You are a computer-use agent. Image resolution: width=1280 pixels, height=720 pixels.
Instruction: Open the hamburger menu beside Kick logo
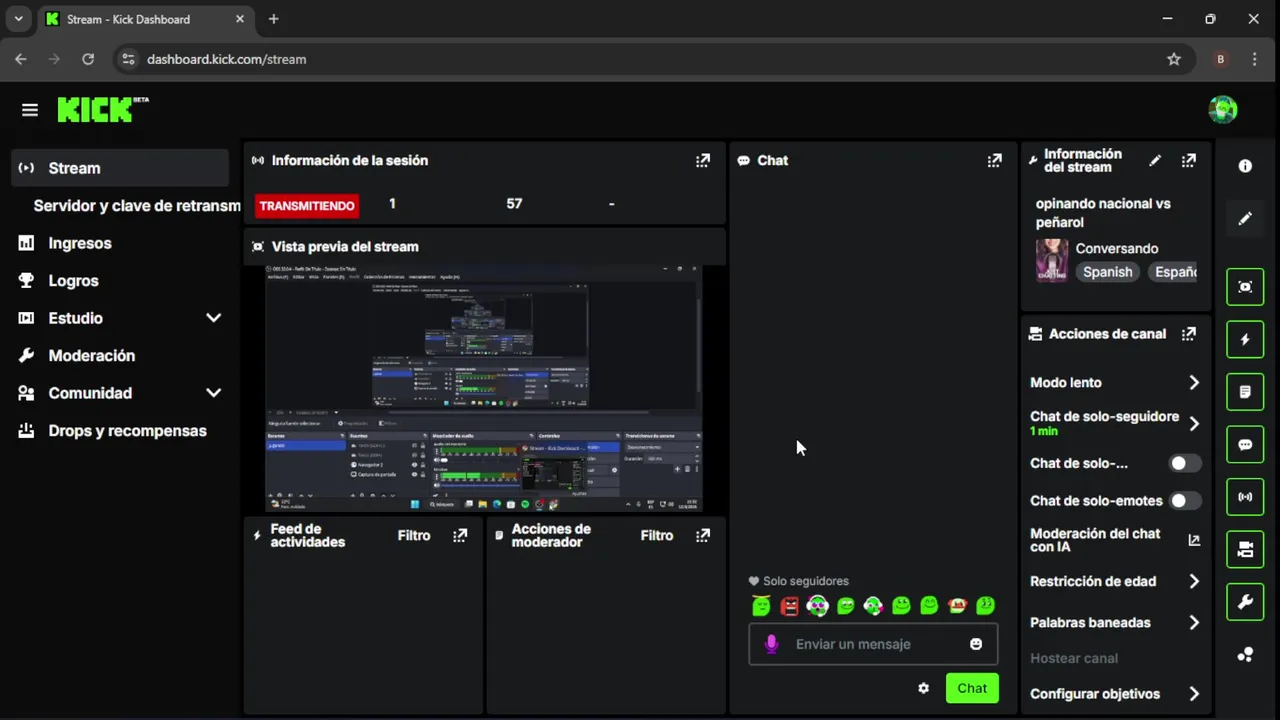click(x=30, y=110)
